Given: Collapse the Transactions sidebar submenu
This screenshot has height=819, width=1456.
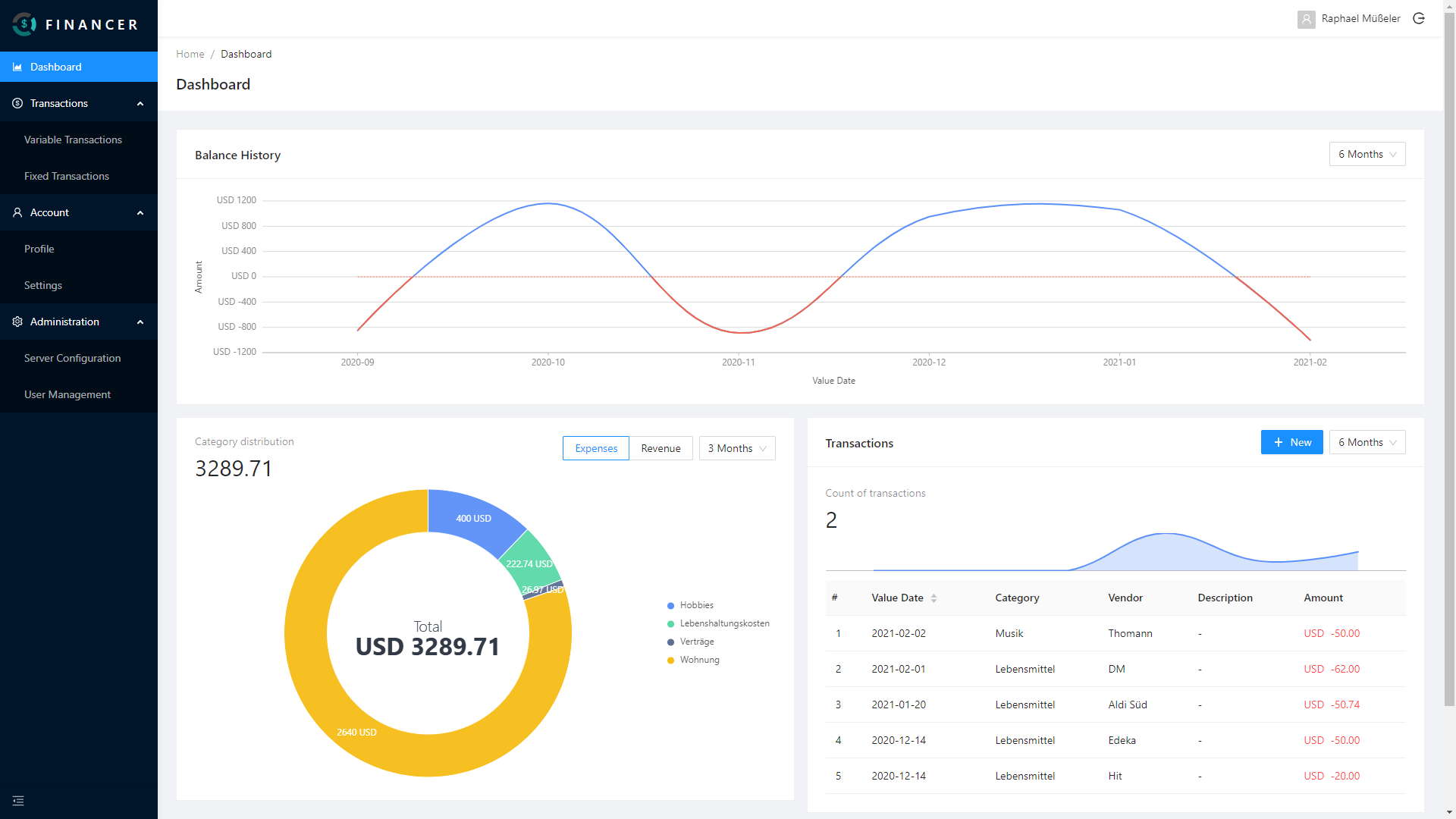Looking at the screenshot, I should point(140,103).
